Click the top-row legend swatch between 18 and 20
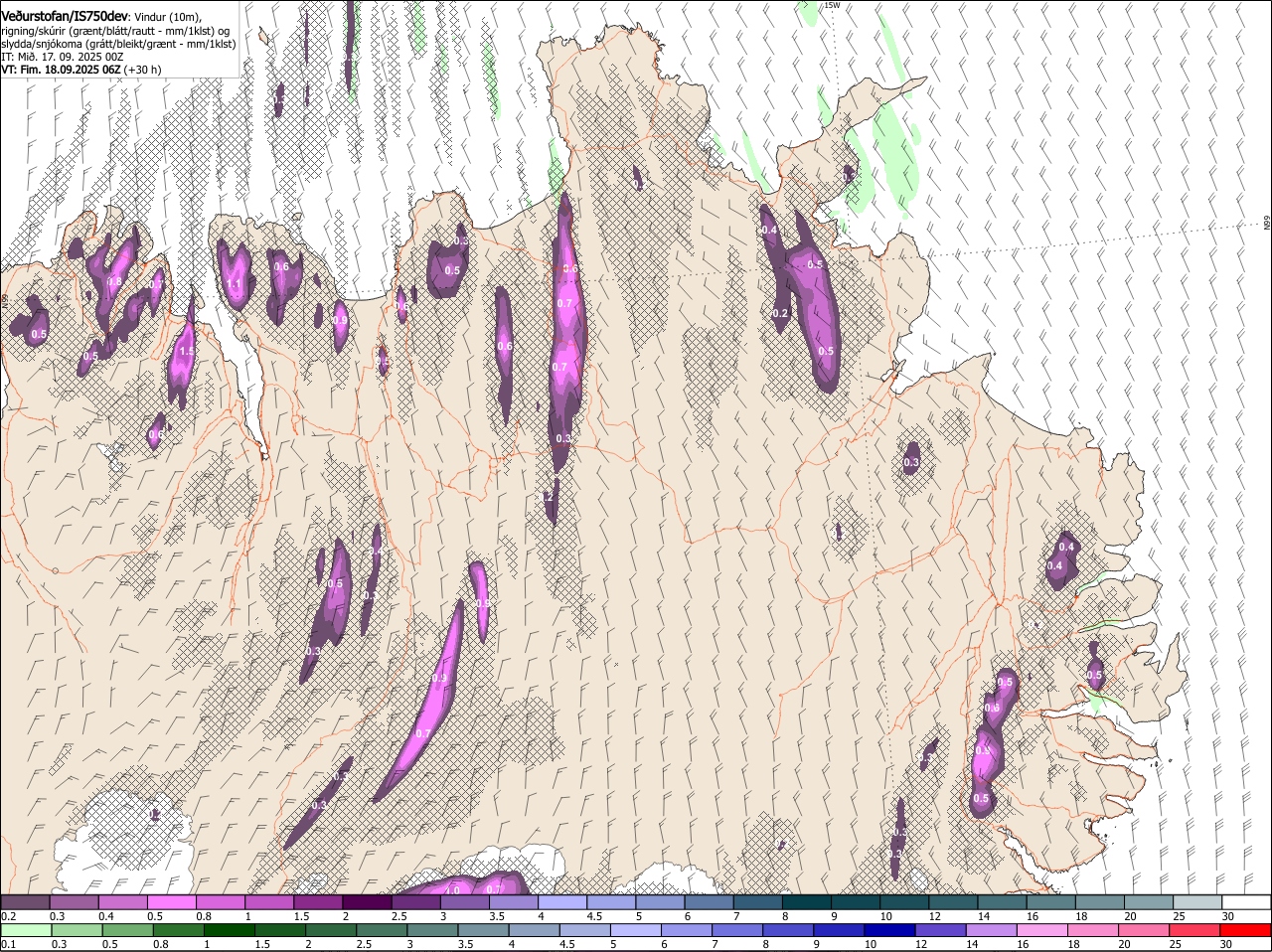The height and width of the screenshot is (952, 1272). tap(1099, 902)
